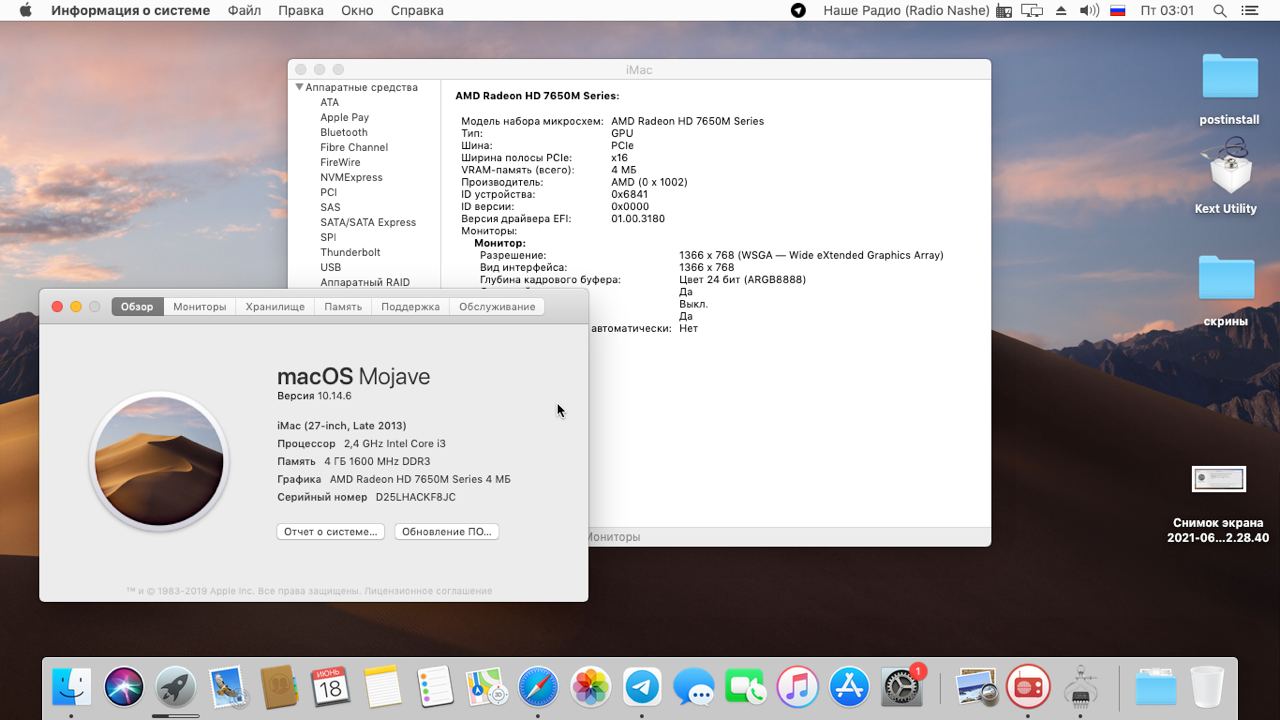Open postinstall folder on desktop
This screenshot has width=1280, height=720.
(1230, 77)
